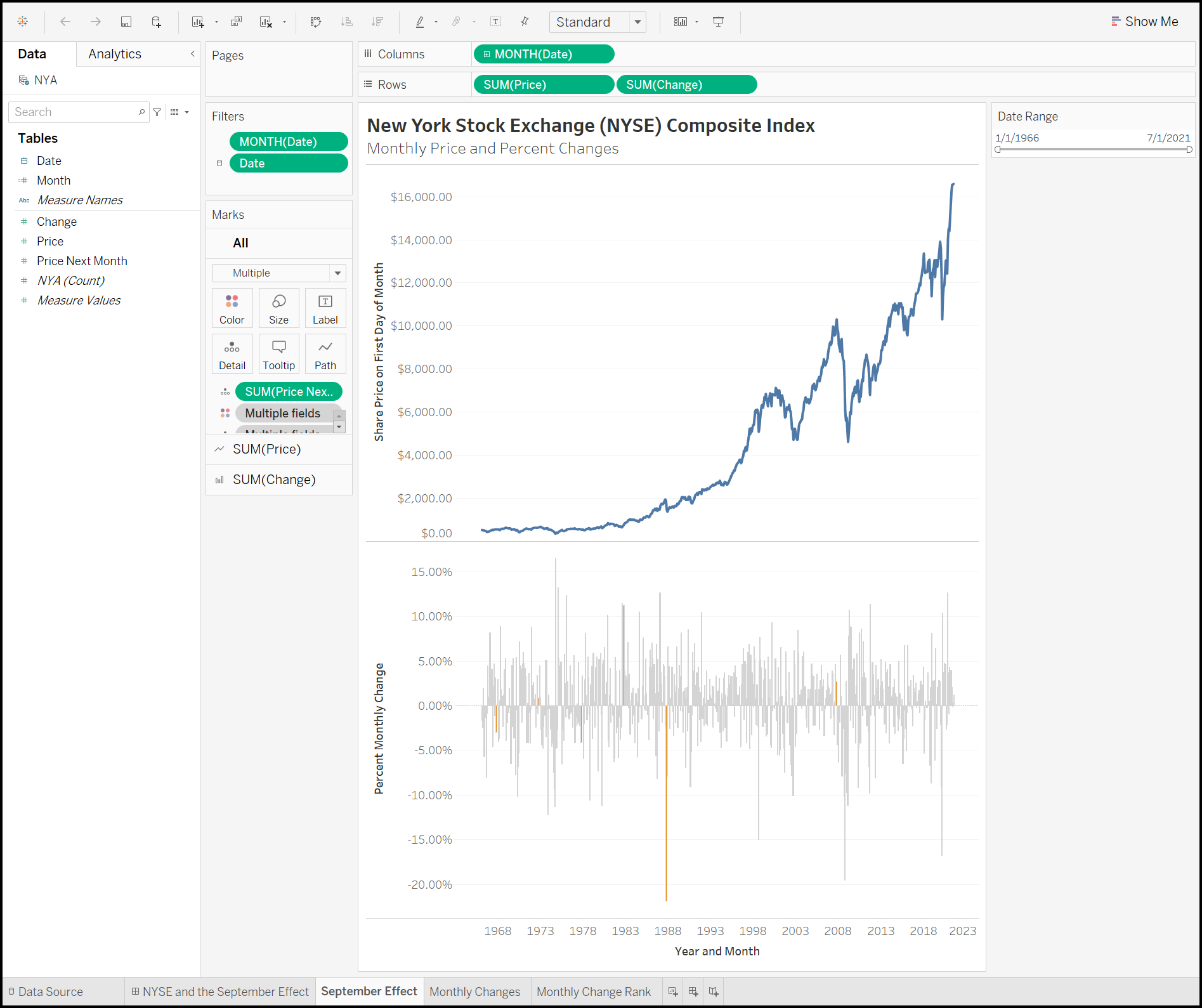
Task: Open the Tooltip marks card
Action: [278, 354]
